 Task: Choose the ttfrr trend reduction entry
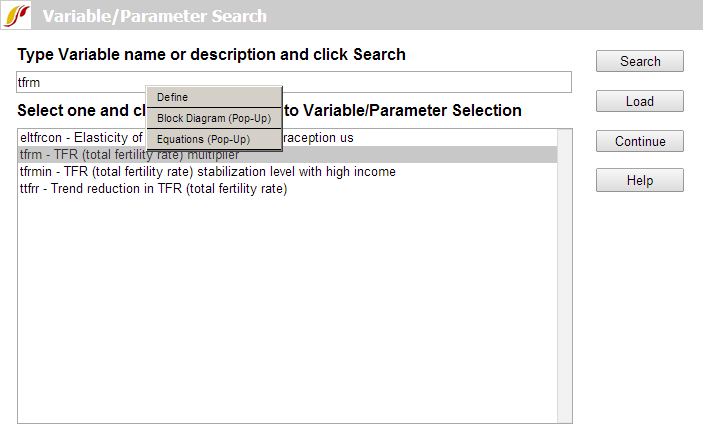click(153, 189)
